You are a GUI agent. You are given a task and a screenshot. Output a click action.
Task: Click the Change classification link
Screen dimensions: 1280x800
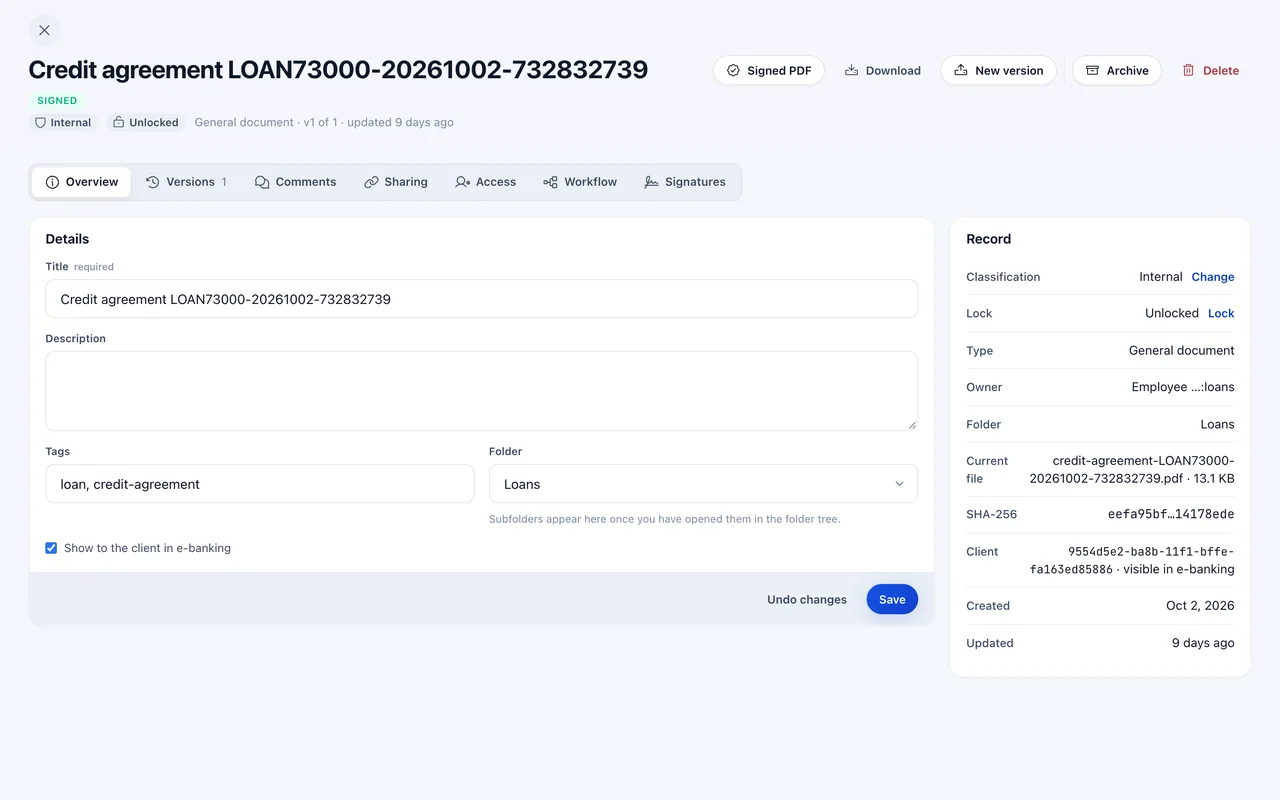click(x=1213, y=277)
